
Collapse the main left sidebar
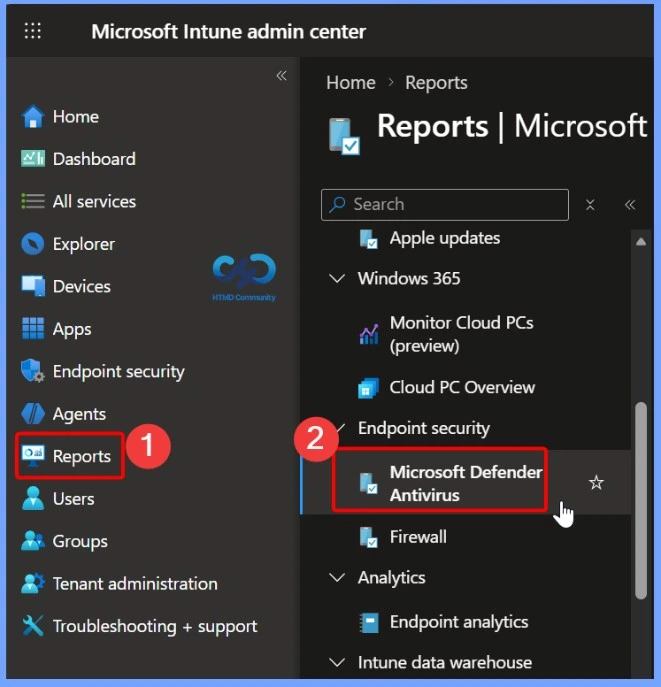[282, 75]
